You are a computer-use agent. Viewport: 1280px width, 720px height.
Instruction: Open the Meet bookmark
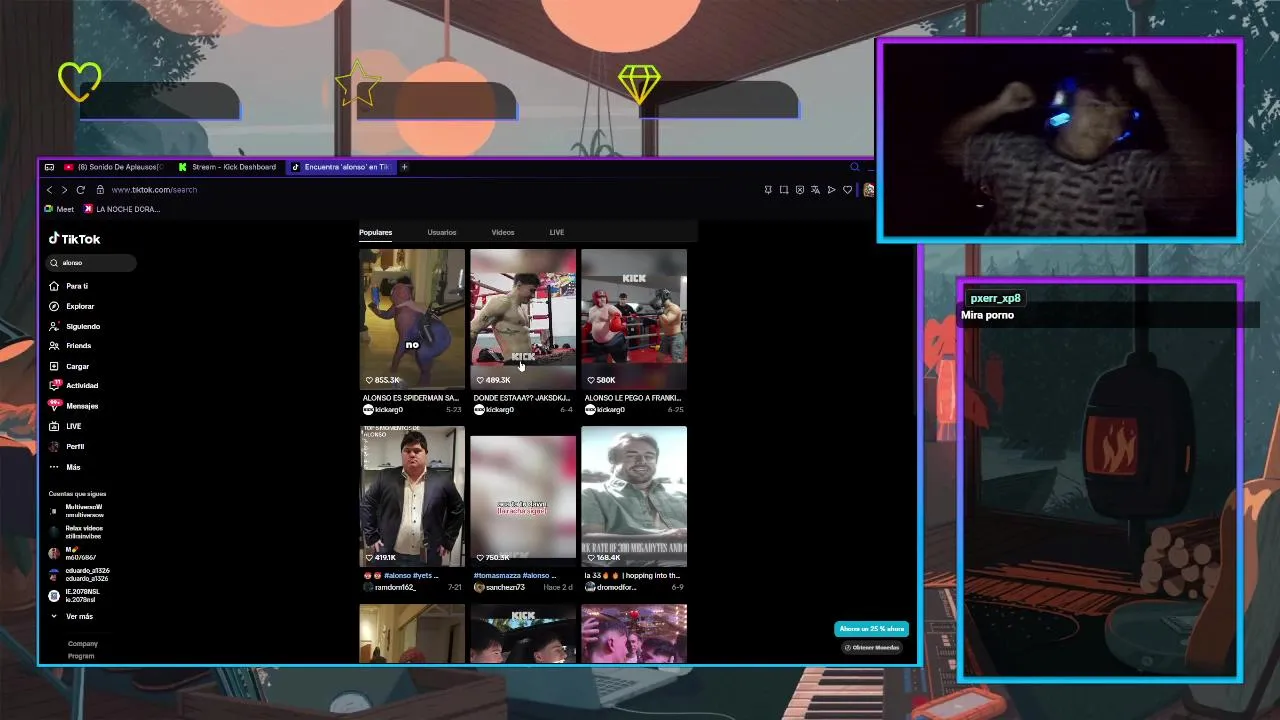[x=60, y=209]
